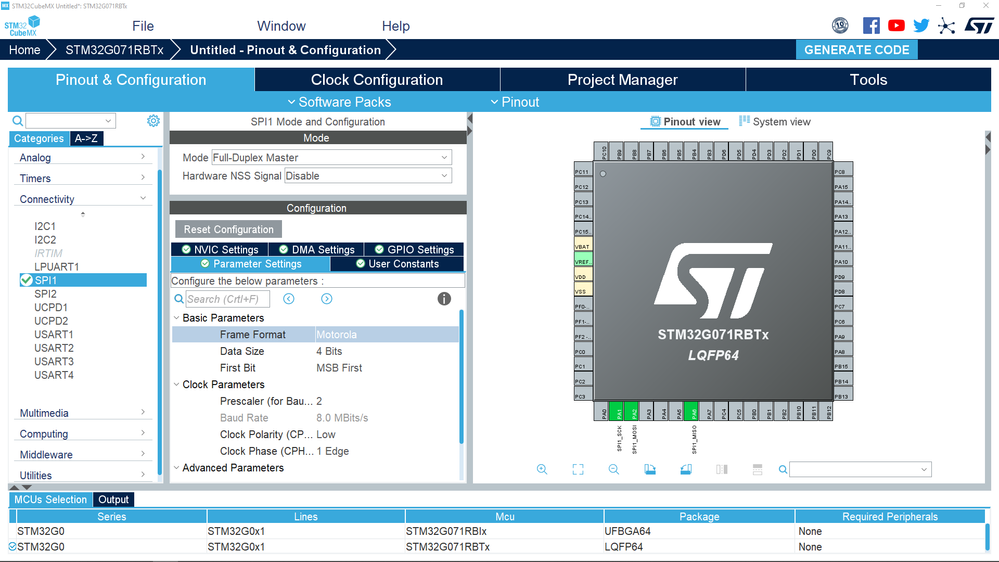Open the Help menu
Screen dimensions: 999x562
pyautogui.click(x=396, y=26)
